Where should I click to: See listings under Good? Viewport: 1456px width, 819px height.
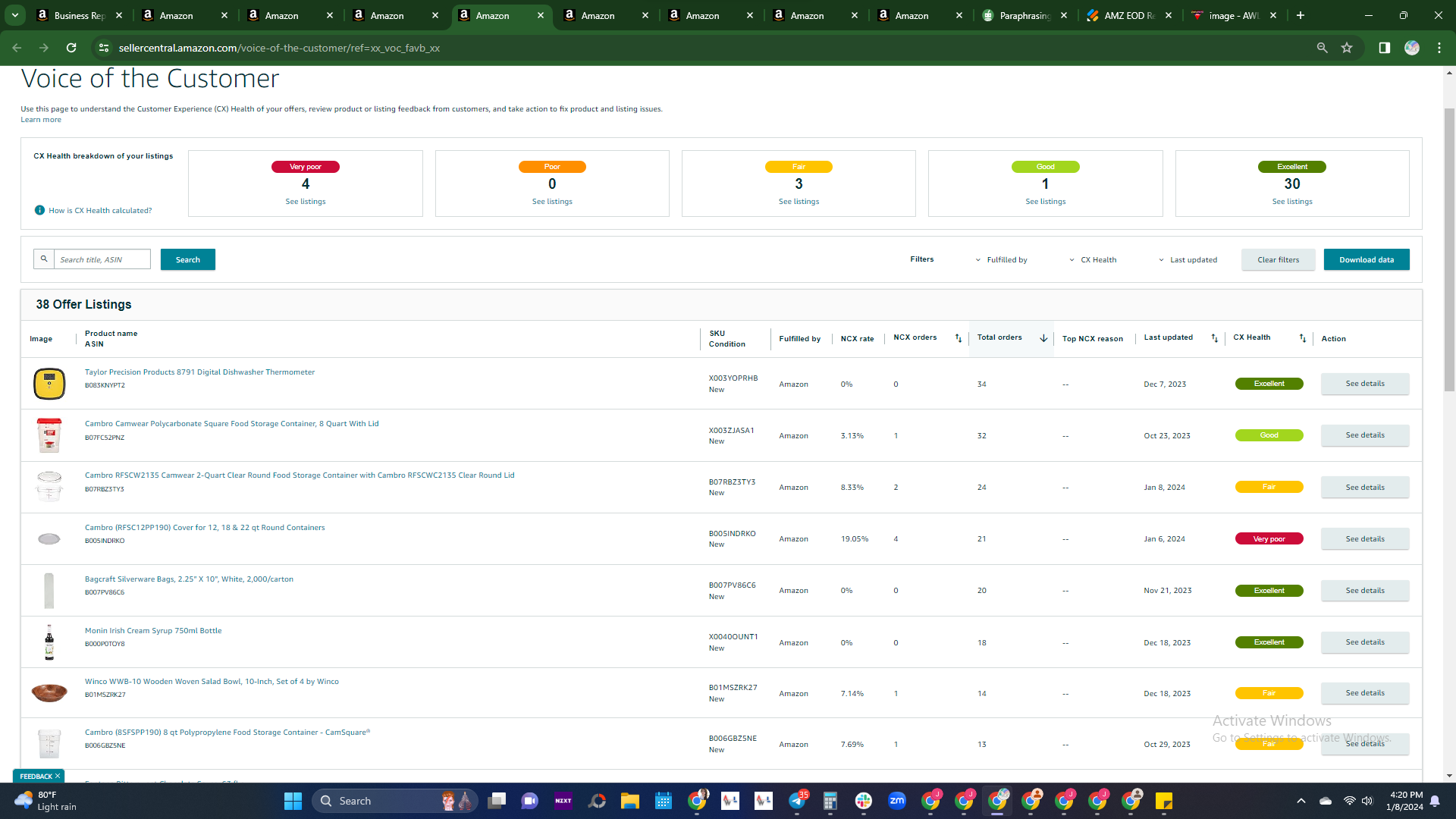[x=1046, y=202]
